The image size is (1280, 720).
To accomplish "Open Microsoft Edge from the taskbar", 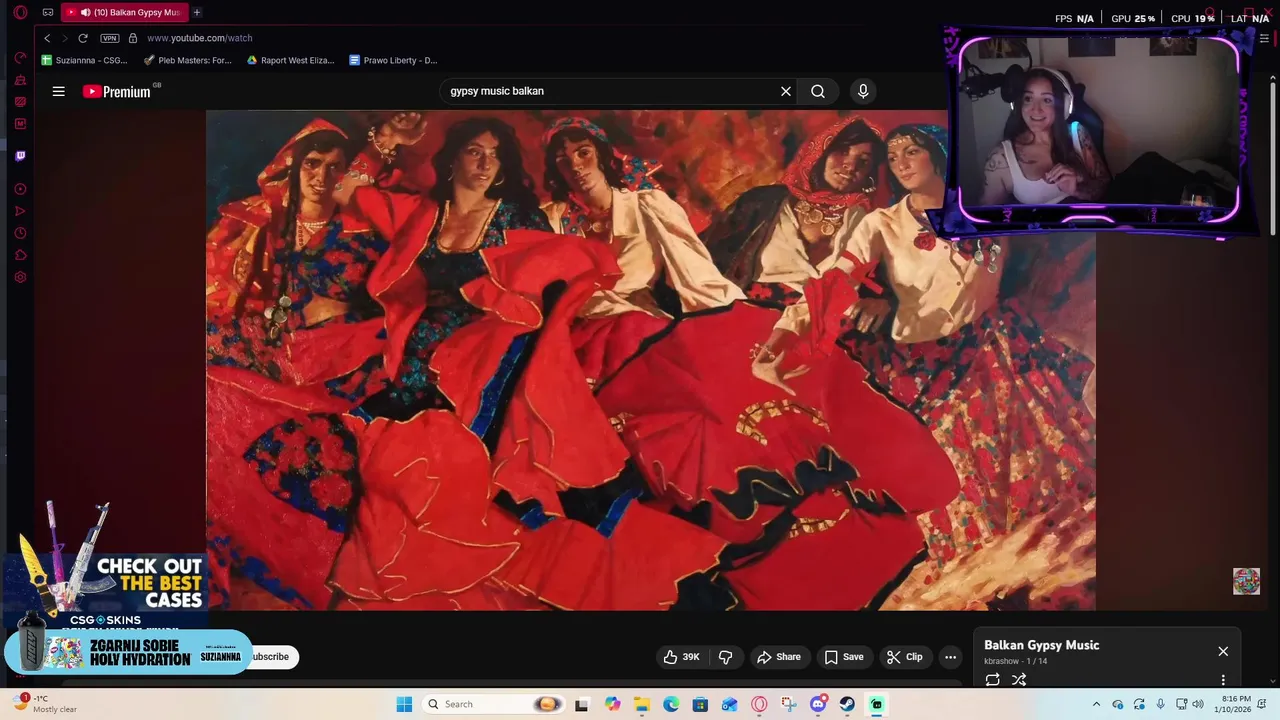I will click(671, 704).
